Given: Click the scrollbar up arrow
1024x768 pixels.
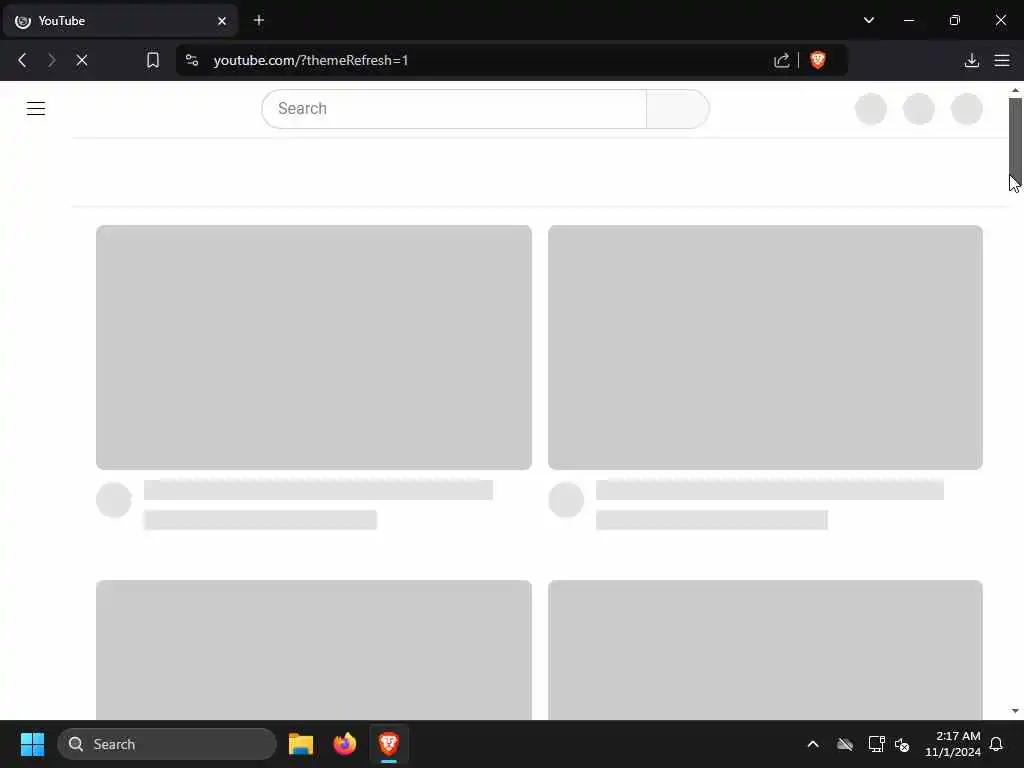Looking at the screenshot, I should click(1015, 90).
